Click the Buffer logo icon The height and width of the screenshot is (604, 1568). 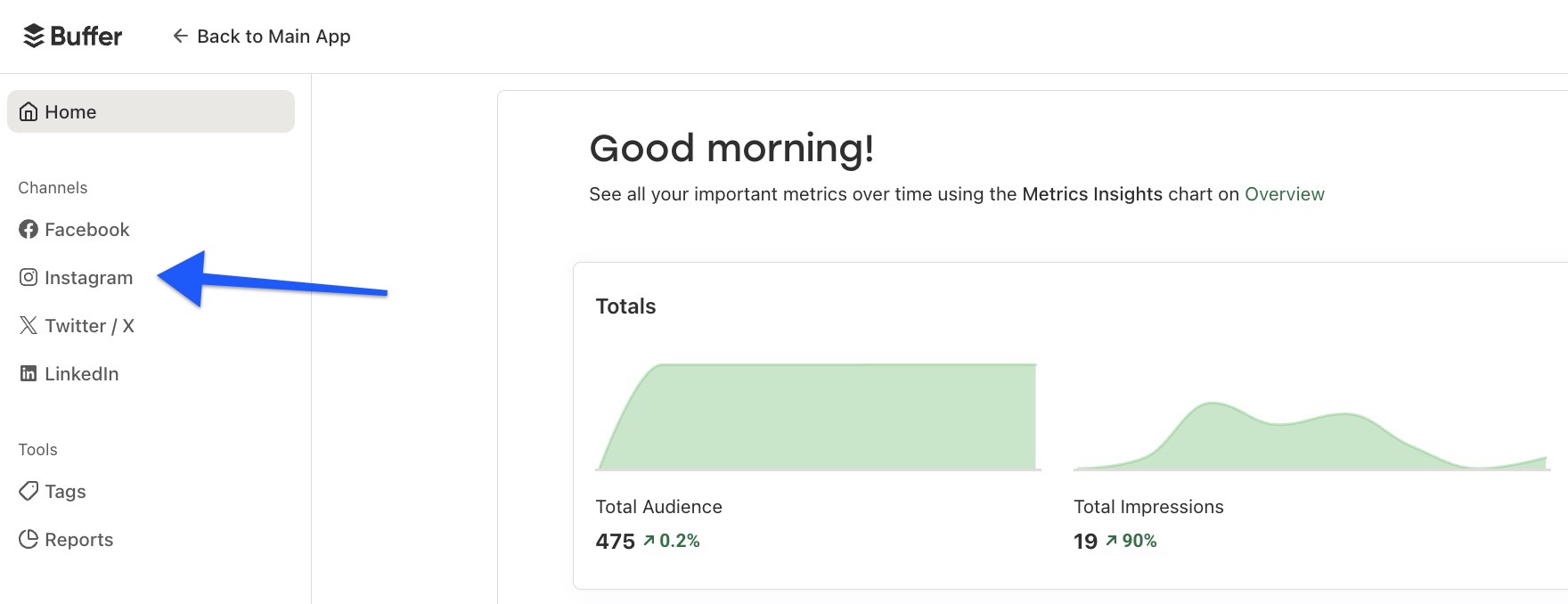(34, 37)
